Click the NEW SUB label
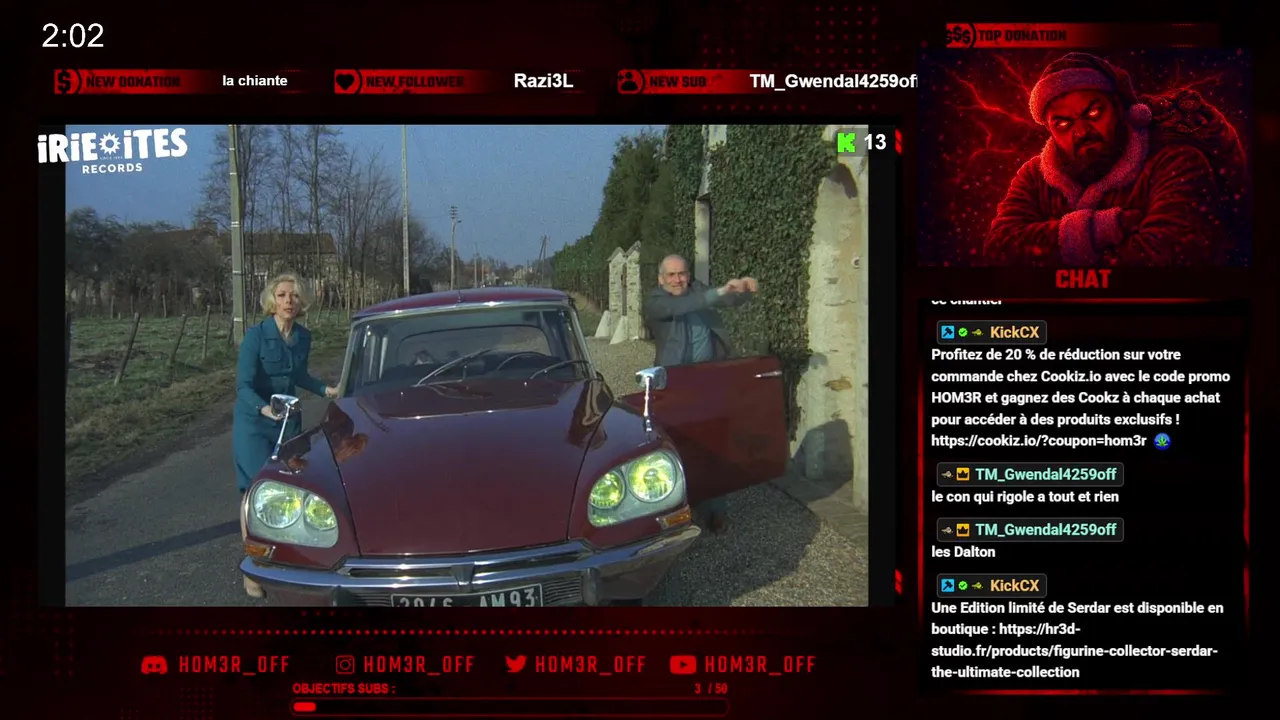Viewport: 1280px width, 720px height. pyautogui.click(x=678, y=82)
